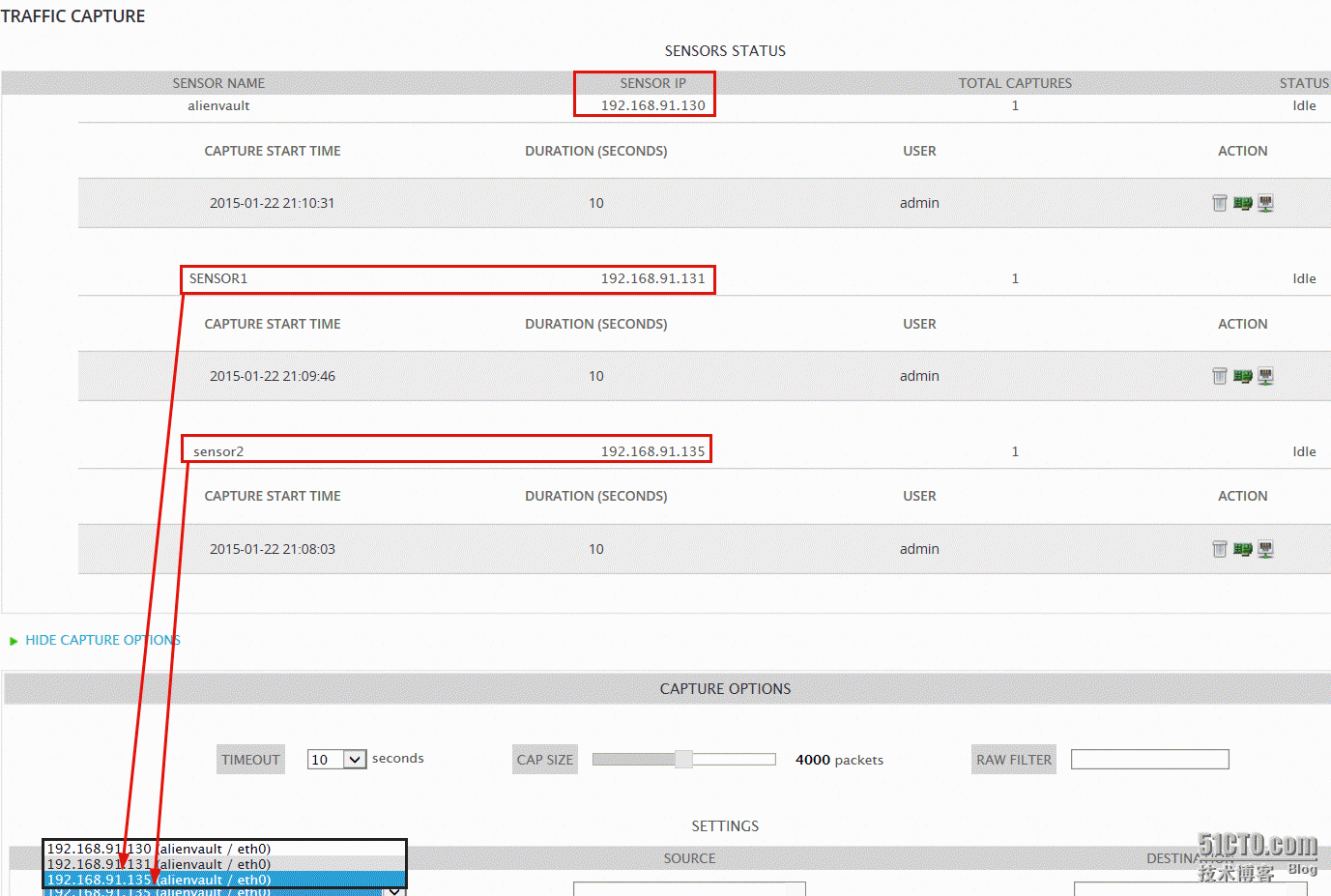View the sensor2 capture with the network monitor icon

pos(1265,549)
